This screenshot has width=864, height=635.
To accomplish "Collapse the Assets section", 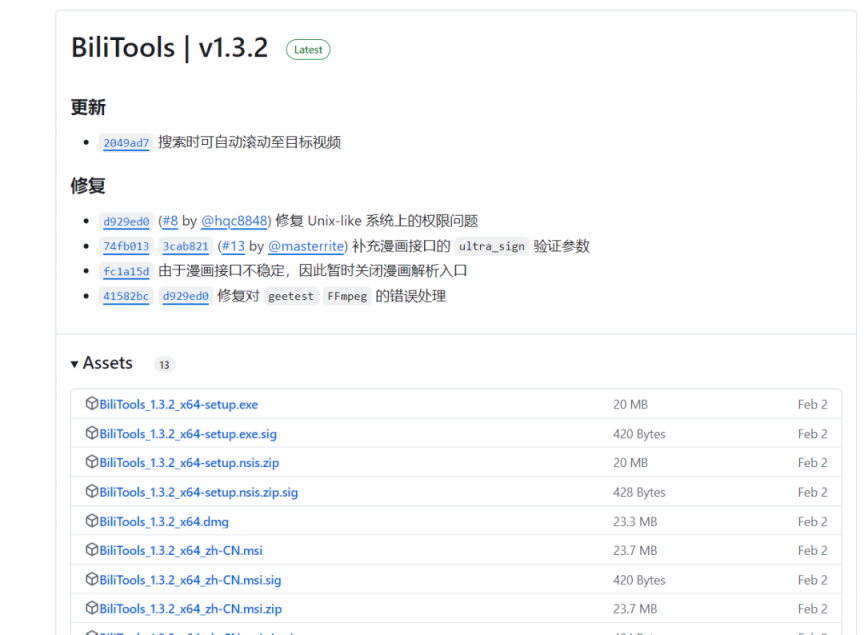I will click(101, 363).
